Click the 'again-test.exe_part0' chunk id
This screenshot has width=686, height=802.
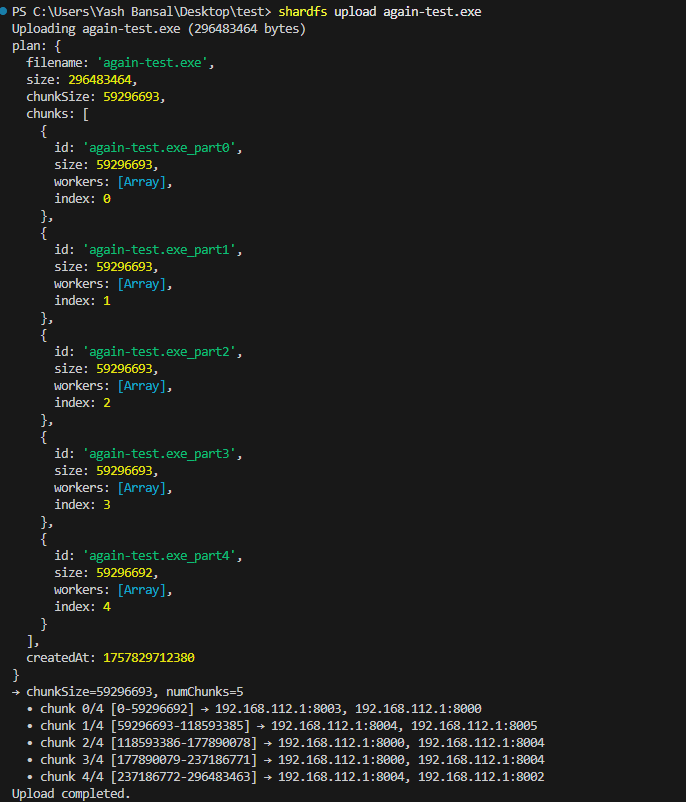click(x=162, y=148)
